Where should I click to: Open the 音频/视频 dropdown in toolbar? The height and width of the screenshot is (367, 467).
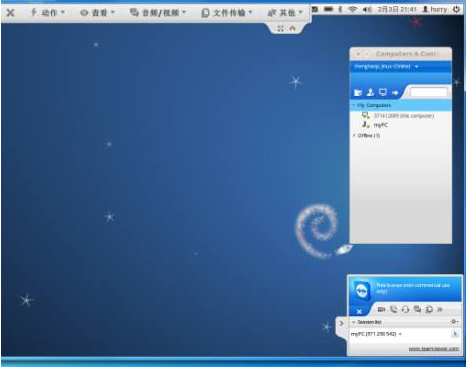tap(158, 13)
